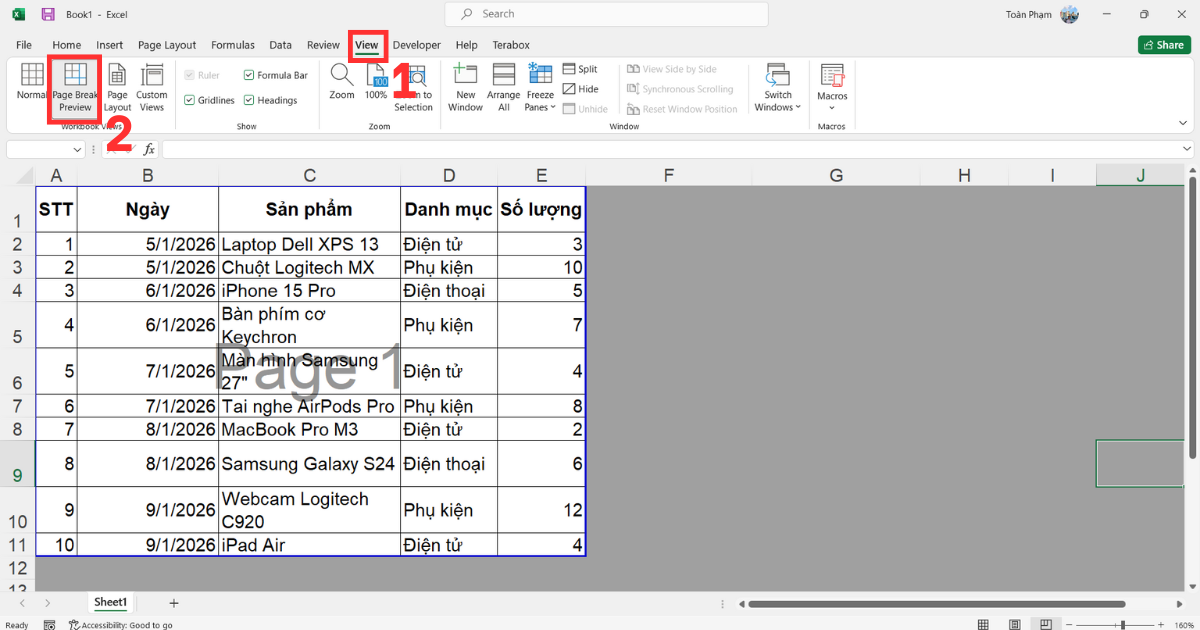Click the Select All corner
This screenshot has height=630, width=1200.
[17, 175]
